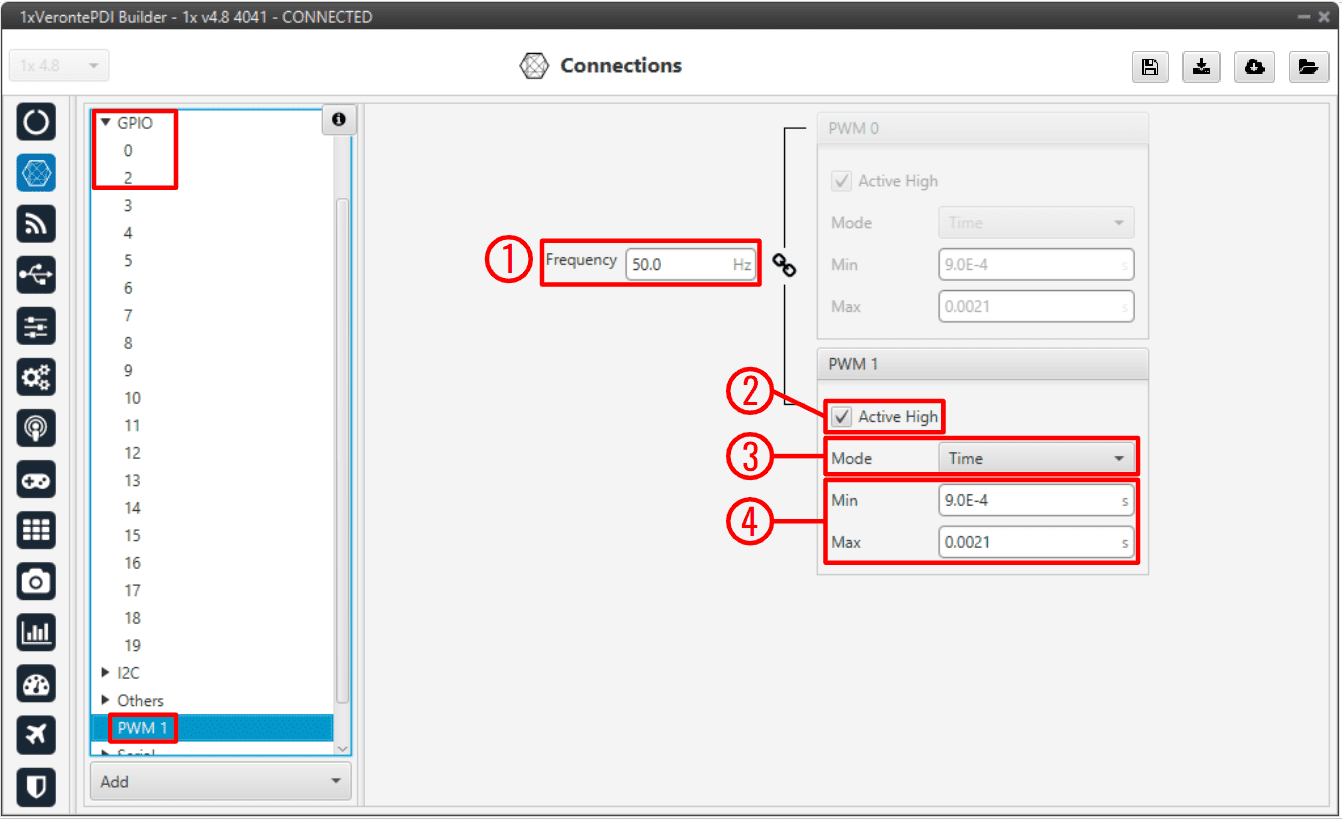Click the gears settings icon in sidebar
Image resolution: width=1342 pixels, height=819 pixels.
(x=36, y=377)
